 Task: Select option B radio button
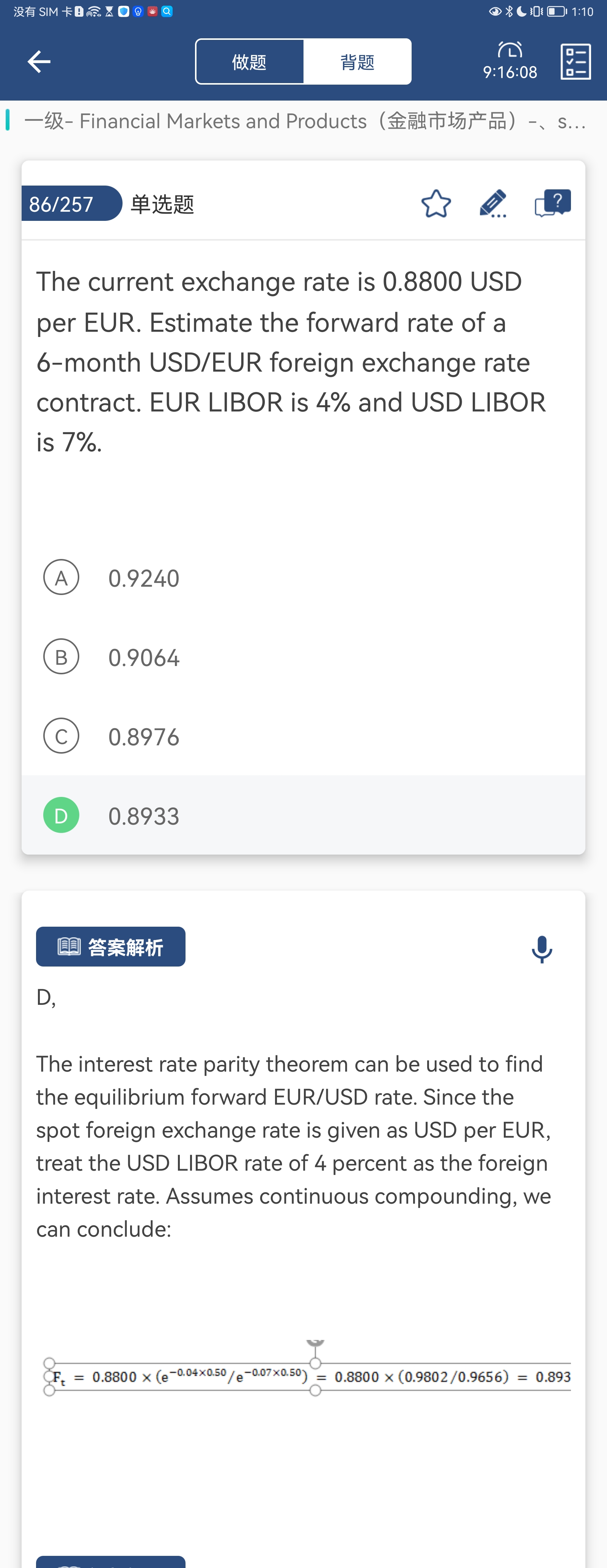(61, 657)
